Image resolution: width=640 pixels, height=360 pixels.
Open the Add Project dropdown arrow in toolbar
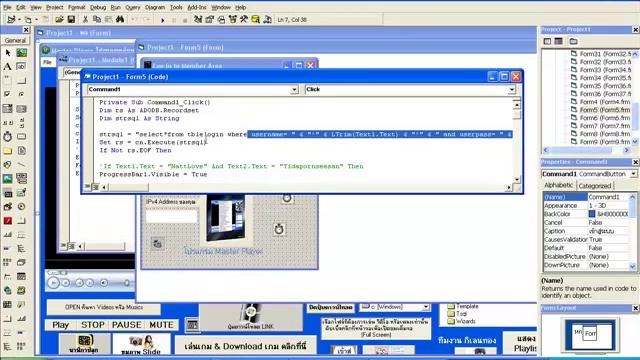(x=19, y=20)
